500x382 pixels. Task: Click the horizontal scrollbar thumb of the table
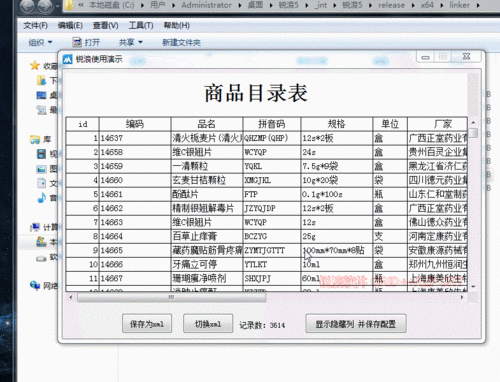(172, 297)
